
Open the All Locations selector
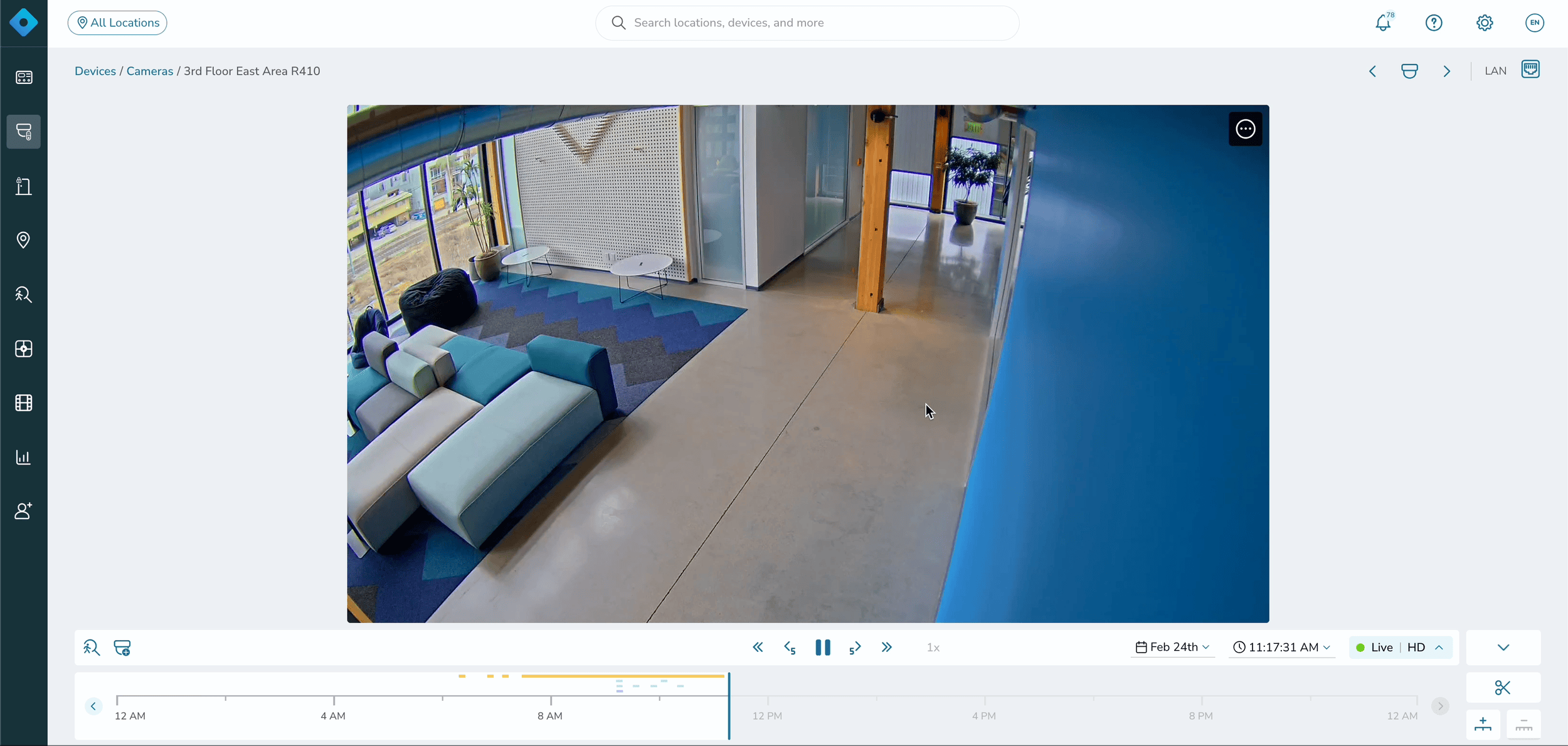tap(117, 23)
